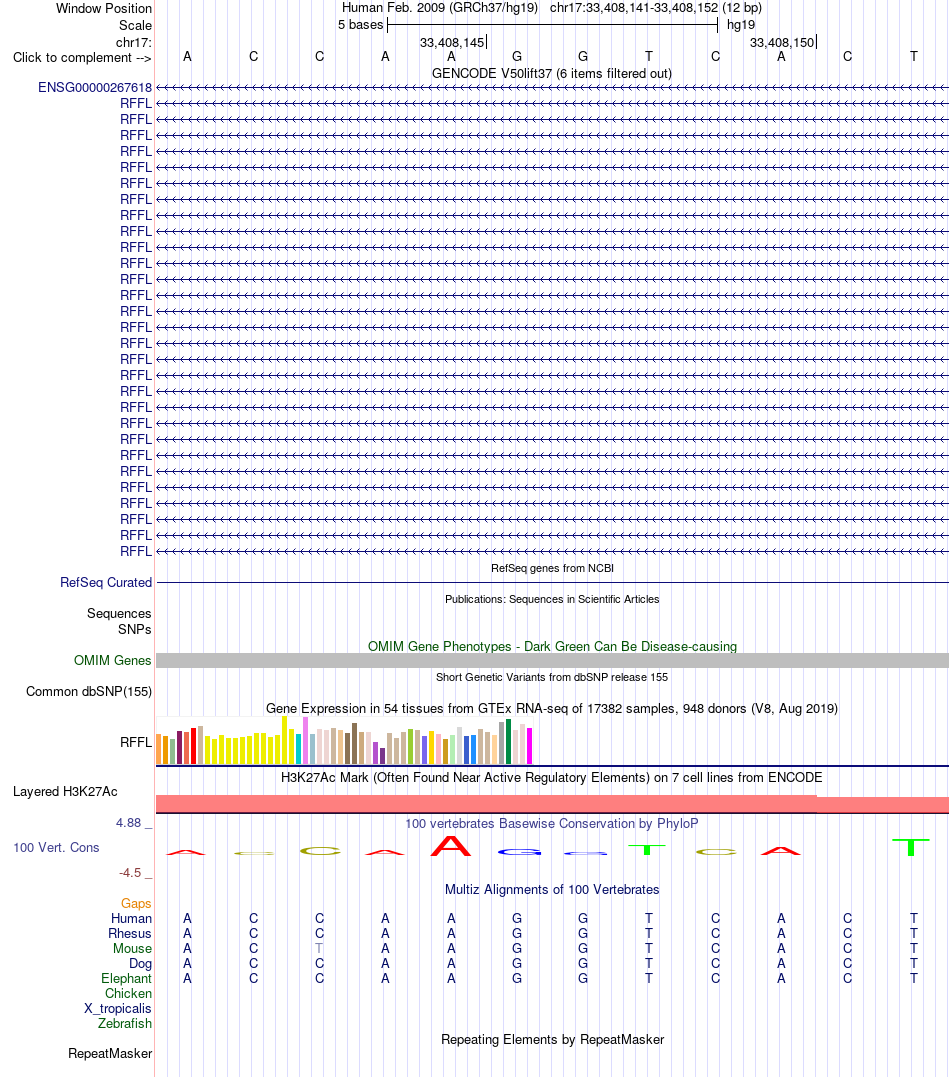The height and width of the screenshot is (1077, 950).
Task: Click the SNPs track label
Action: pos(135,629)
